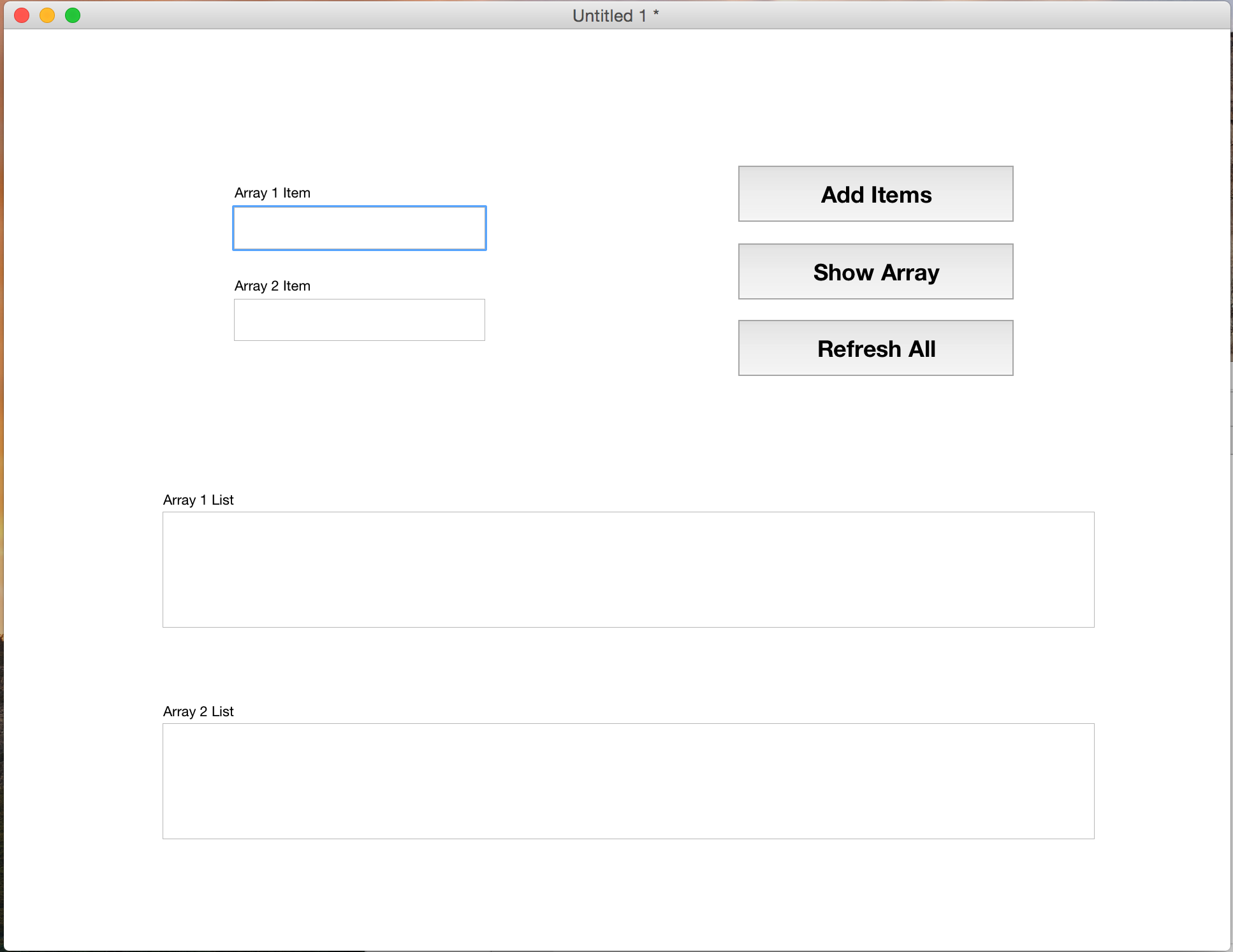Select the Array 1 List box

coord(628,570)
